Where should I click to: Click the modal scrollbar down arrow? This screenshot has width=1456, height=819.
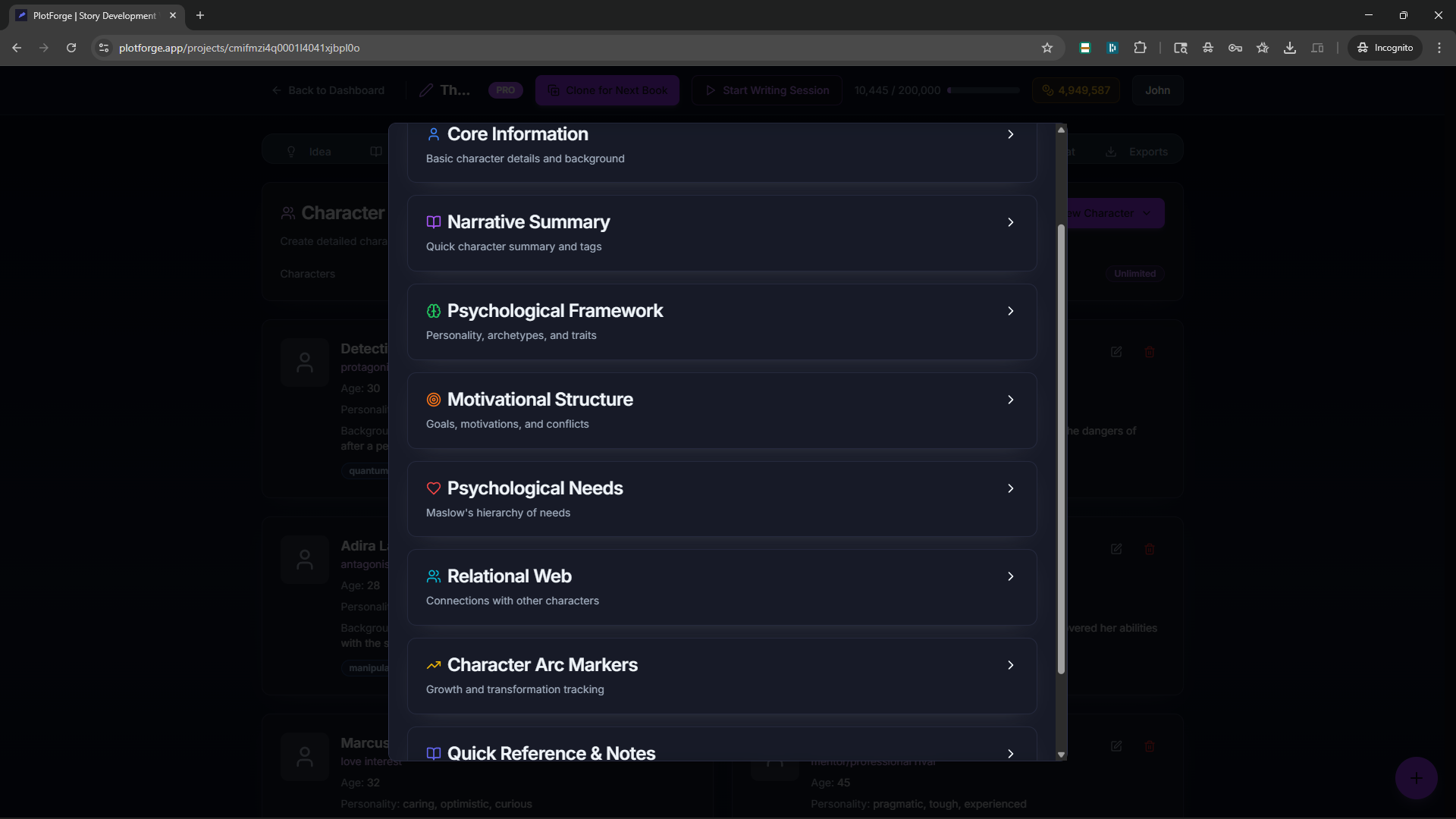pyautogui.click(x=1061, y=755)
